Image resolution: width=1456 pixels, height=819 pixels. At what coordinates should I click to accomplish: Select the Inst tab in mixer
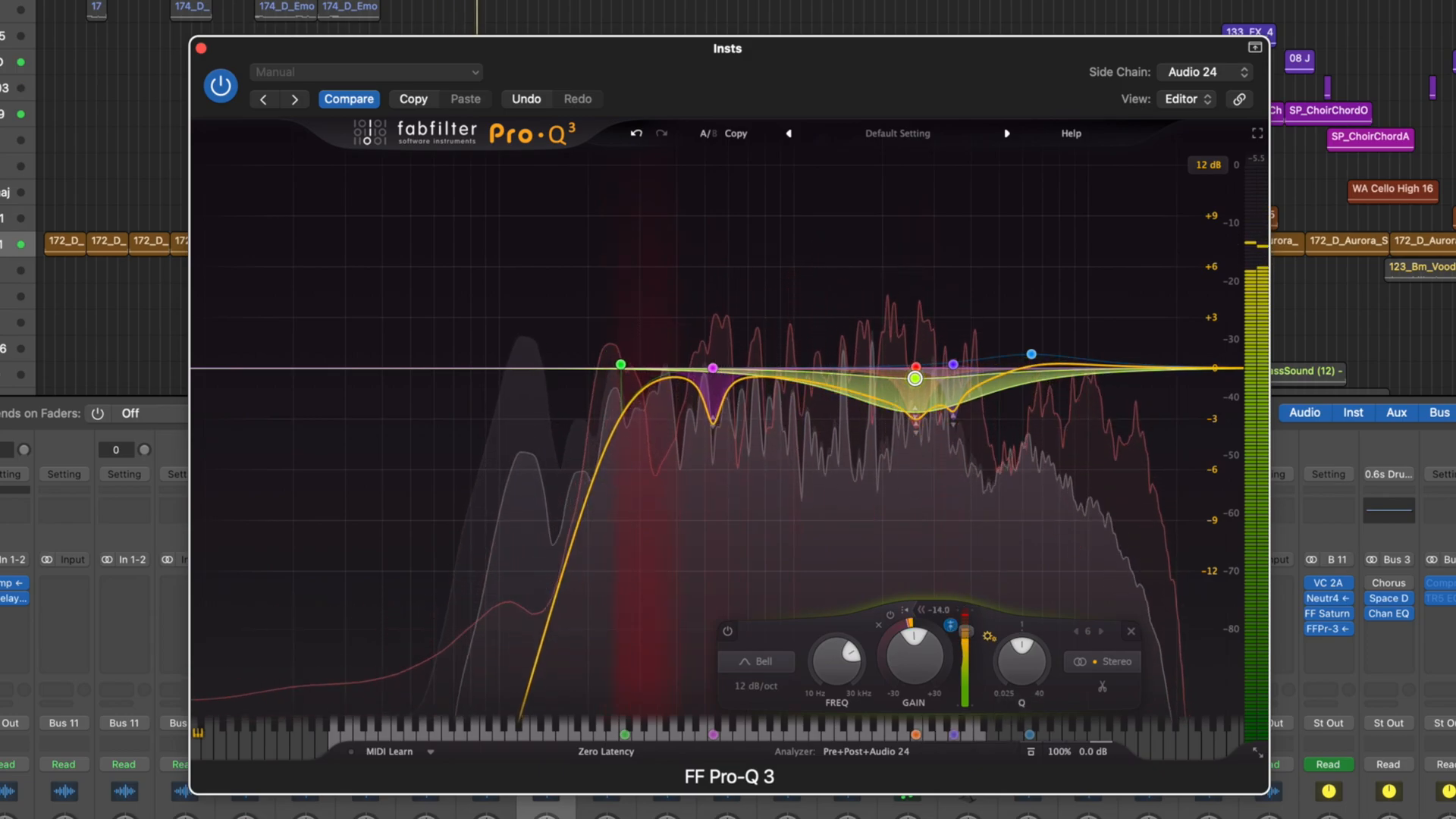tap(1353, 413)
